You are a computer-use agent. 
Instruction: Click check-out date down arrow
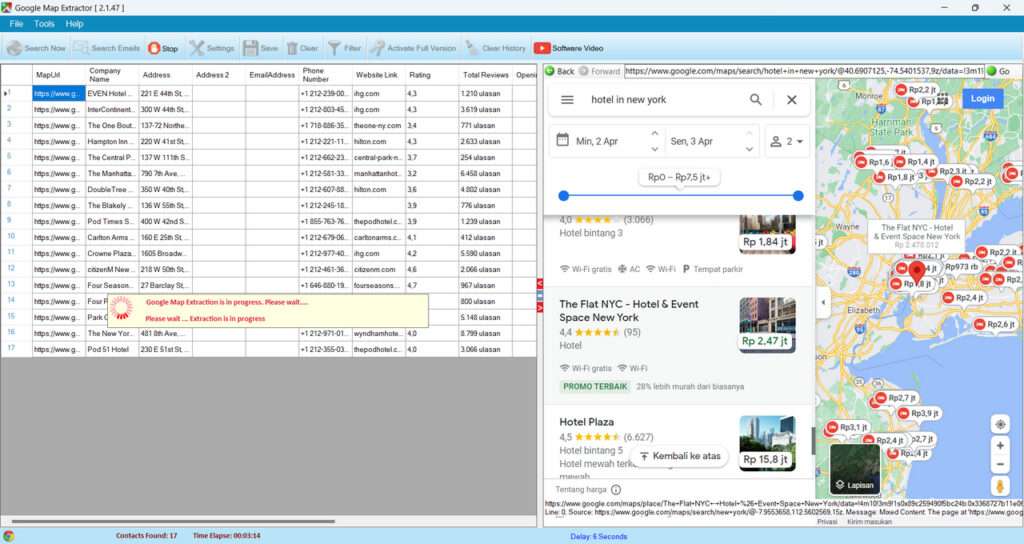tap(749, 150)
